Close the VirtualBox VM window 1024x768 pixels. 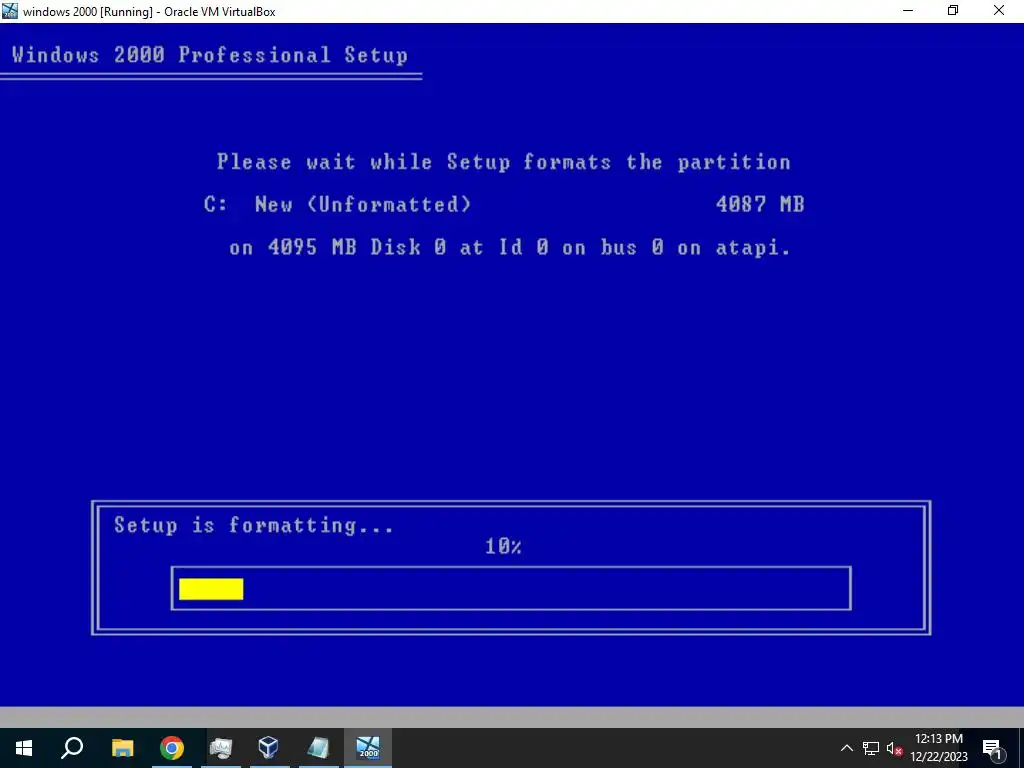pyautogui.click(x=999, y=11)
